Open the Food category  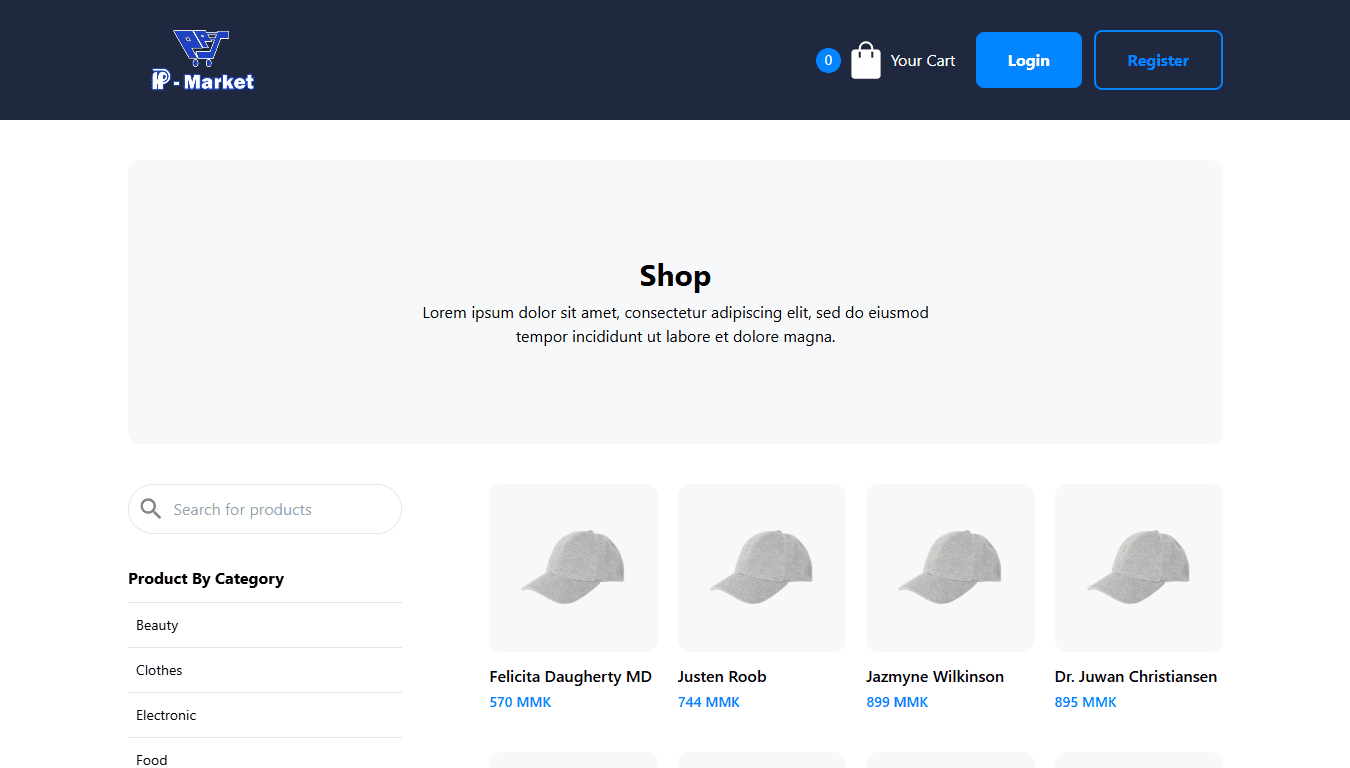click(x=151, y=759)
